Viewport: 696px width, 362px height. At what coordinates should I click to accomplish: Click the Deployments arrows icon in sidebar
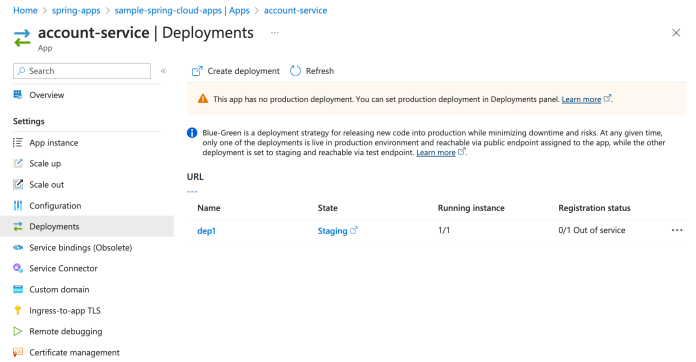pyautogui.click(x=18, y=226)
